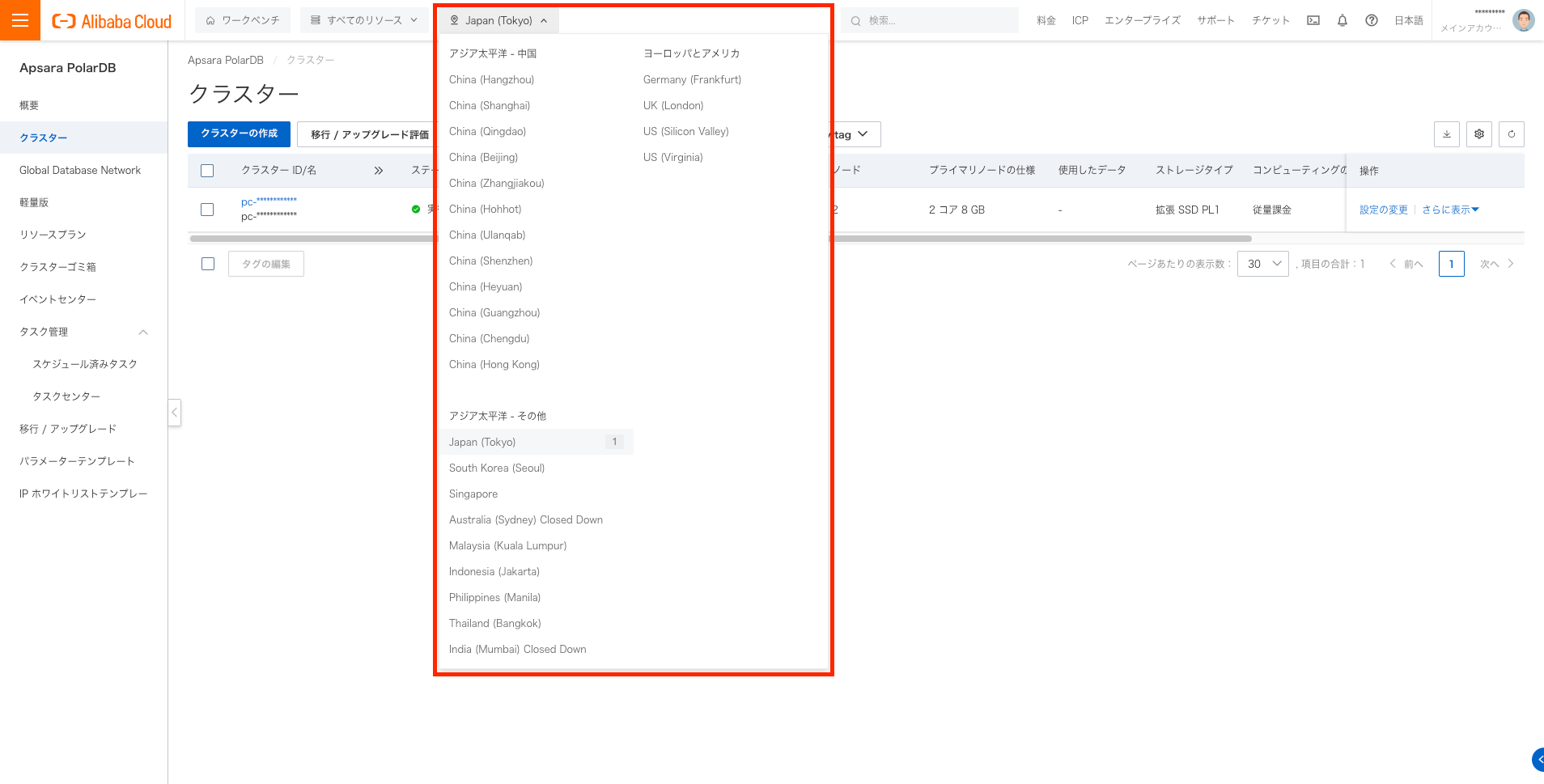Click the クラスターの作成 button

239,133
